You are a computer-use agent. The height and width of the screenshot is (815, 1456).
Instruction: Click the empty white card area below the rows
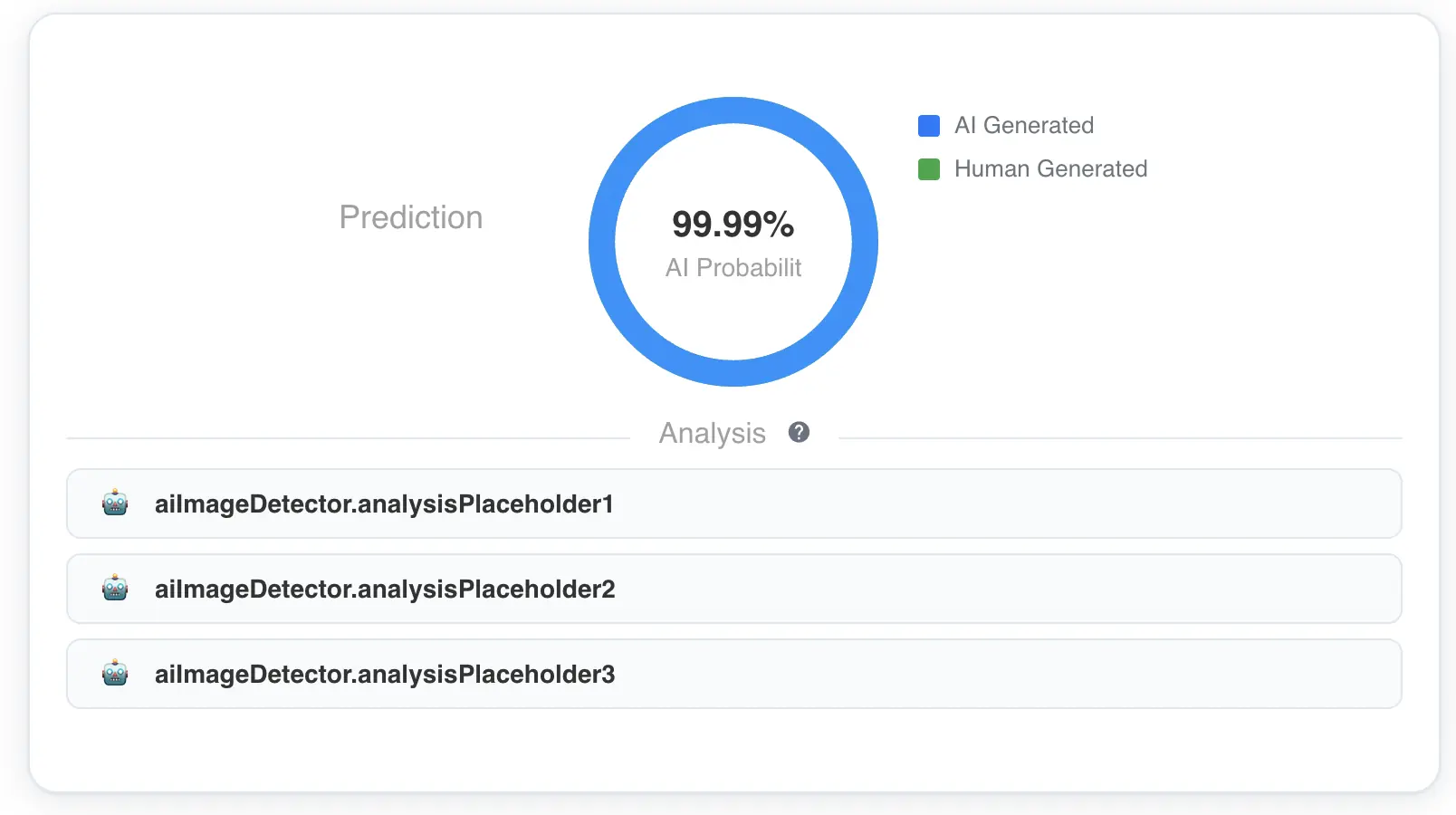click(734, 750)
